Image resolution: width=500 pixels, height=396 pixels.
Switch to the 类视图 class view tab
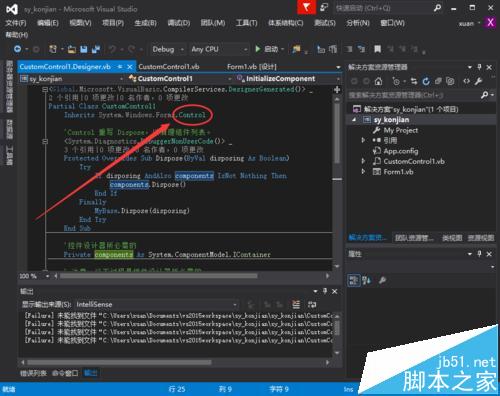coord(452,238)
